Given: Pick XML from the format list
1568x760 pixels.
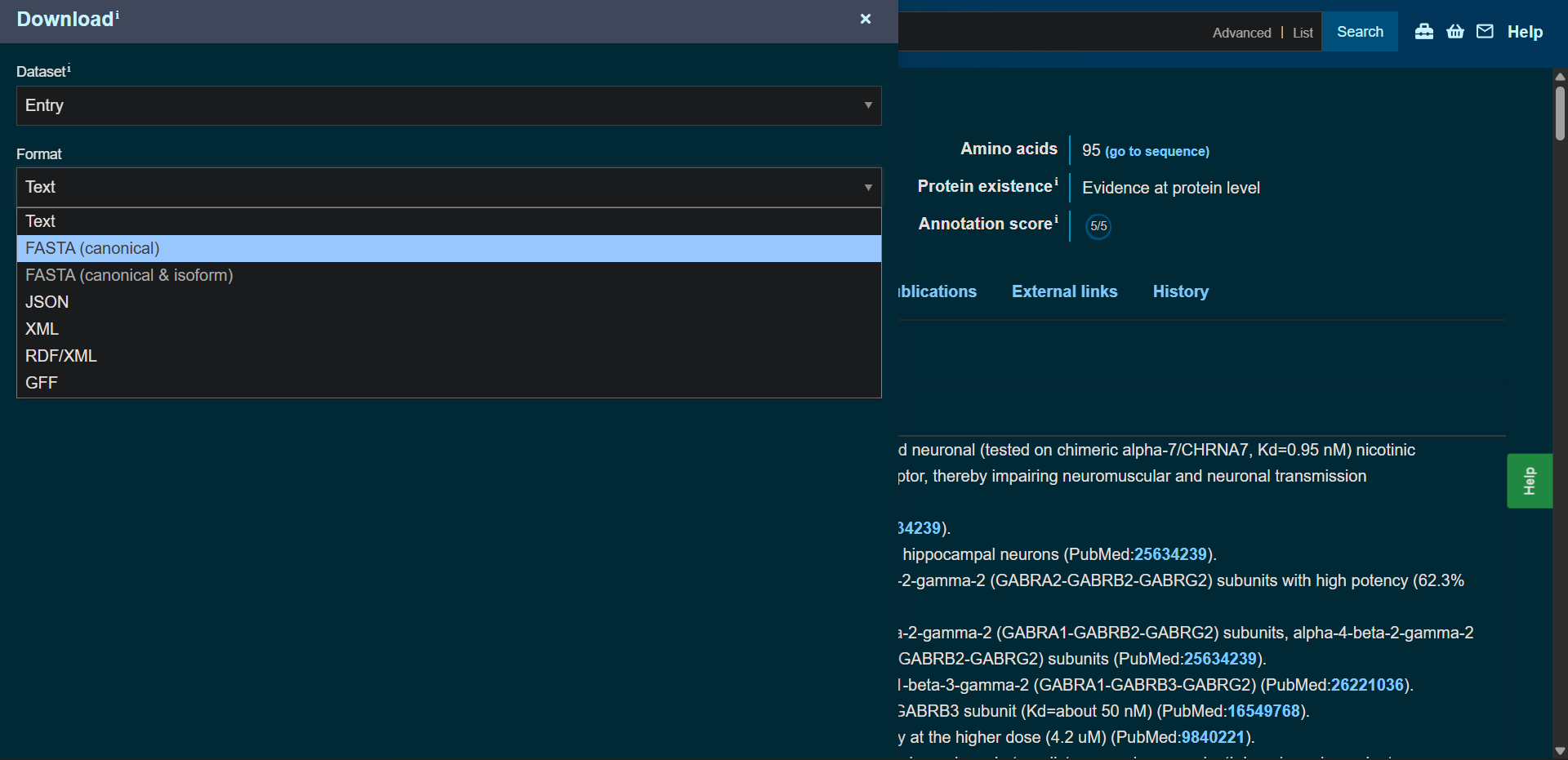Looking at the screenshot, I should 42,329.
